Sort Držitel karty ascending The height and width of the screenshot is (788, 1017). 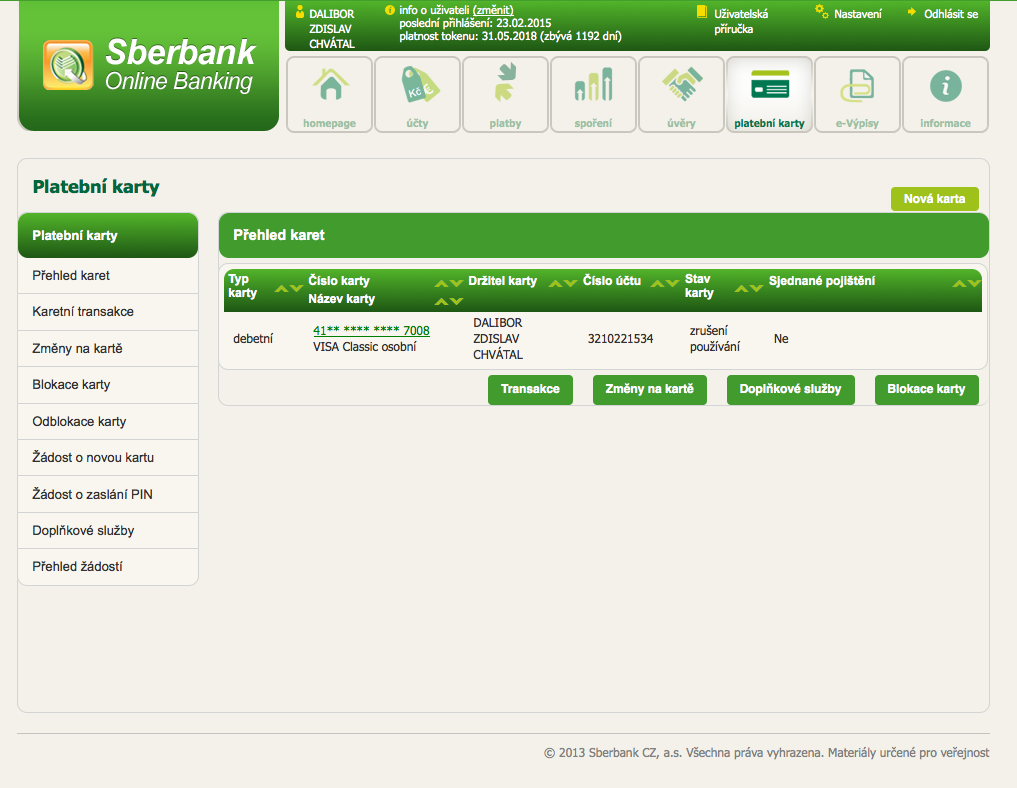click(x=556, y=283)
